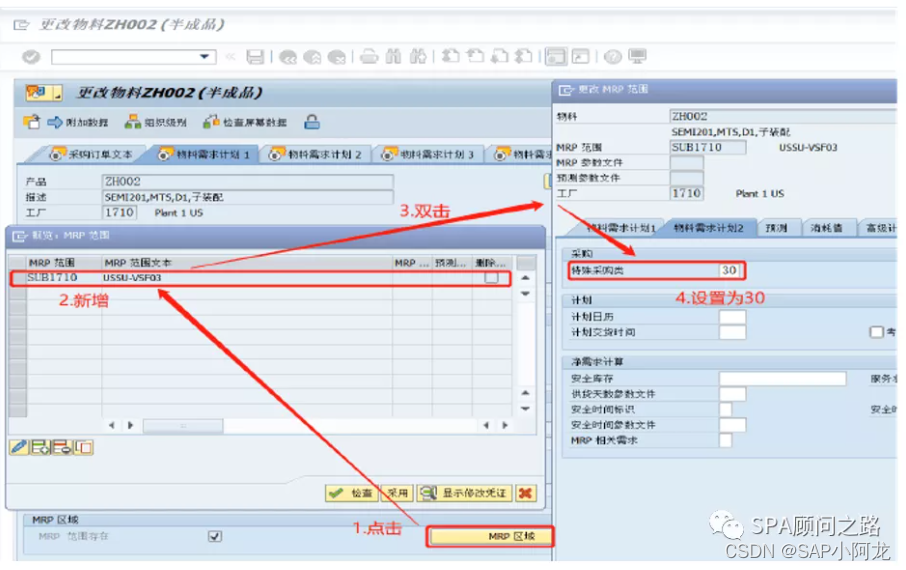
Task: Click the red Cancel round icon
Action: click(x=336, y=57)
